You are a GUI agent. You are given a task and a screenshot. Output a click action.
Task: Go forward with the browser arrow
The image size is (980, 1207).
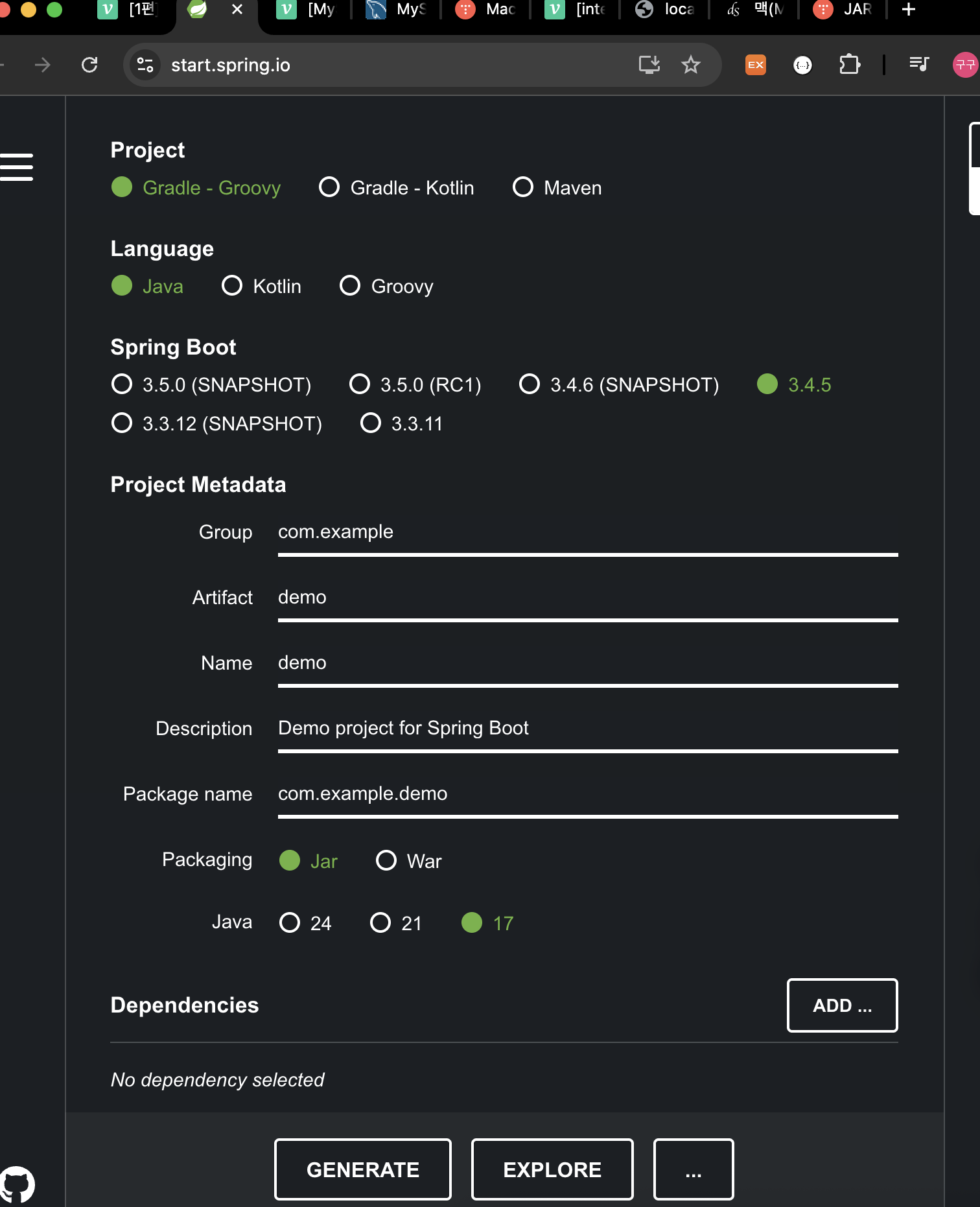43,65
